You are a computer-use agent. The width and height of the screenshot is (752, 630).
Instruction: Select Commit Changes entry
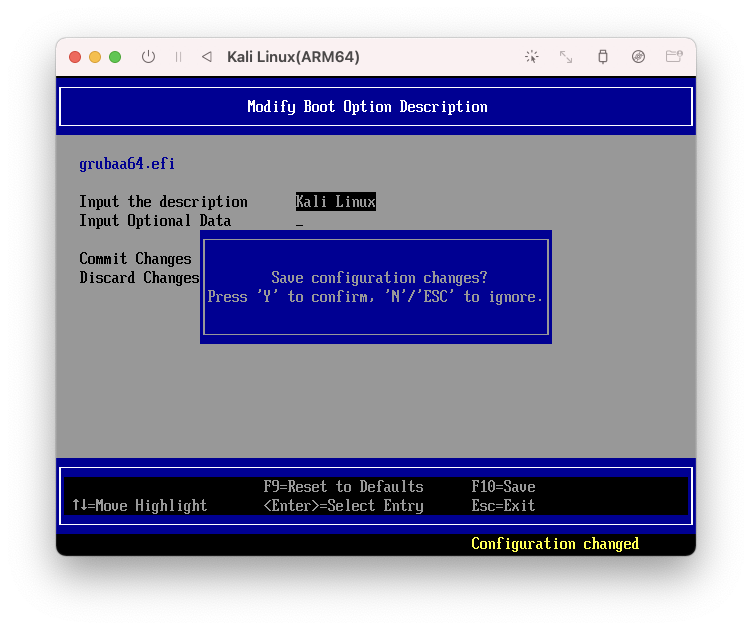pyautogui.click(x=135, y=259)
